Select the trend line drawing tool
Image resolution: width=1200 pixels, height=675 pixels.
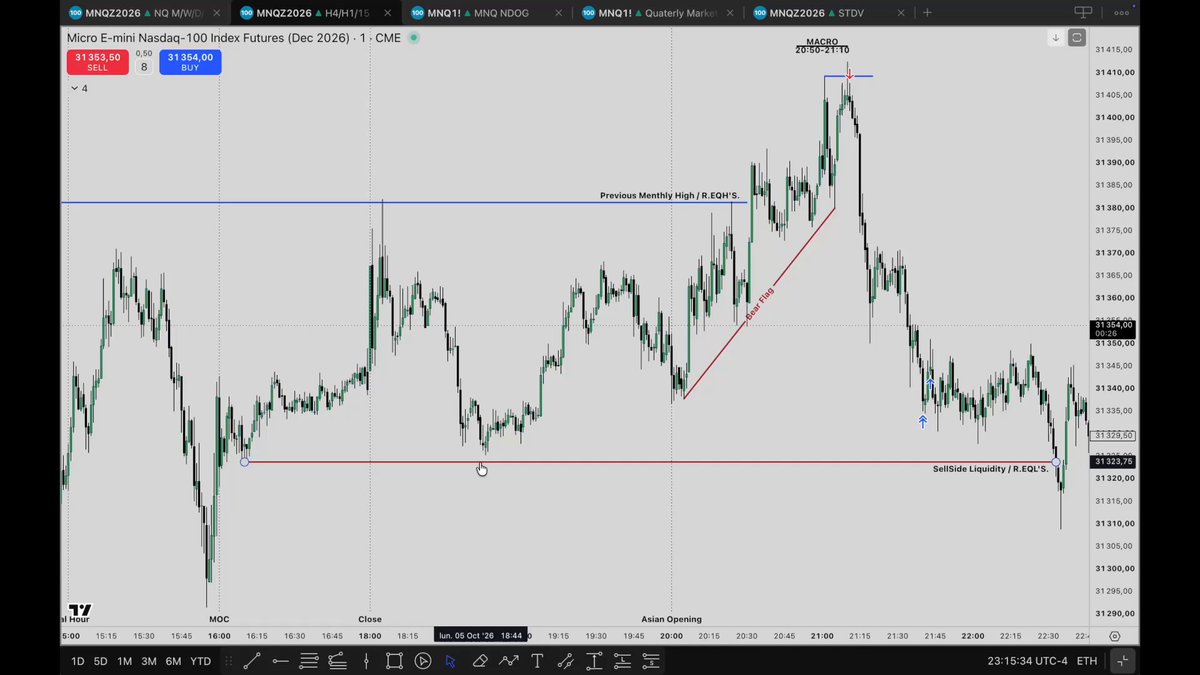252,661
